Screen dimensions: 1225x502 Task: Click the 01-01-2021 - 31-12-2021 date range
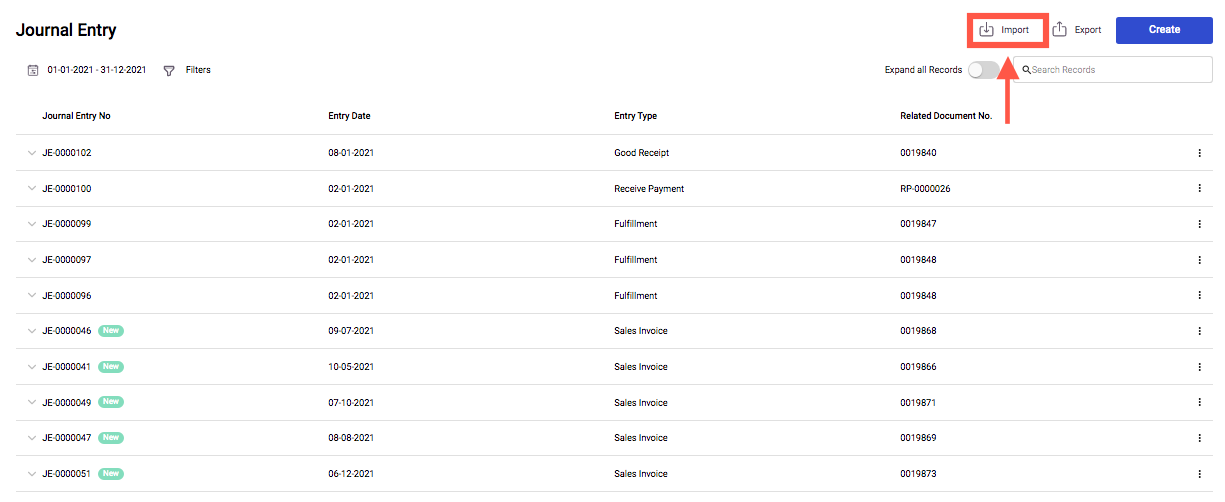[x=97, y=70]
